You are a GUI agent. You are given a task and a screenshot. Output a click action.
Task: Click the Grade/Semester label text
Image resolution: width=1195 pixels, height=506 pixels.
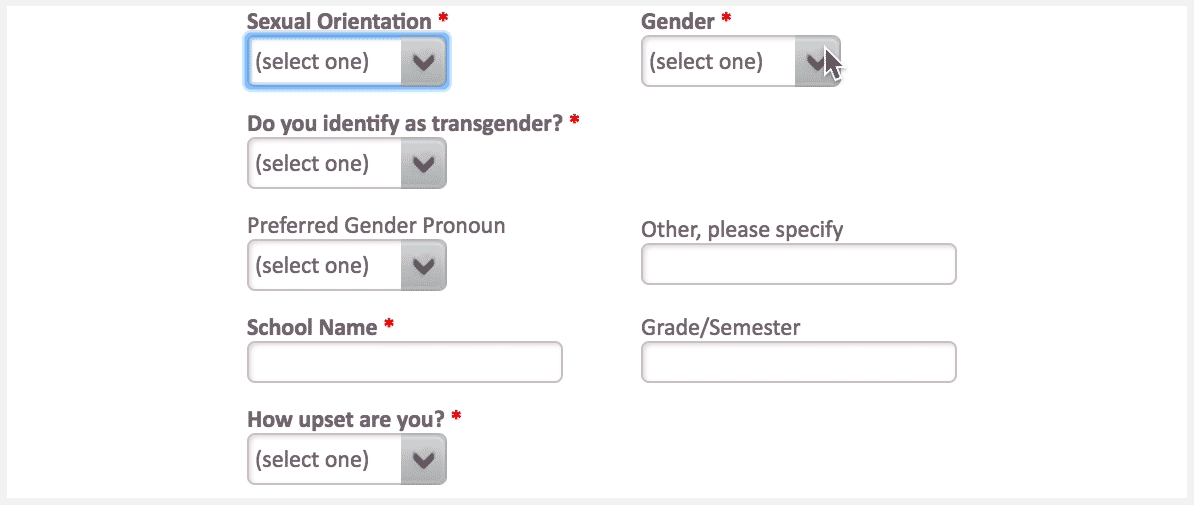(x=720, y=327)
